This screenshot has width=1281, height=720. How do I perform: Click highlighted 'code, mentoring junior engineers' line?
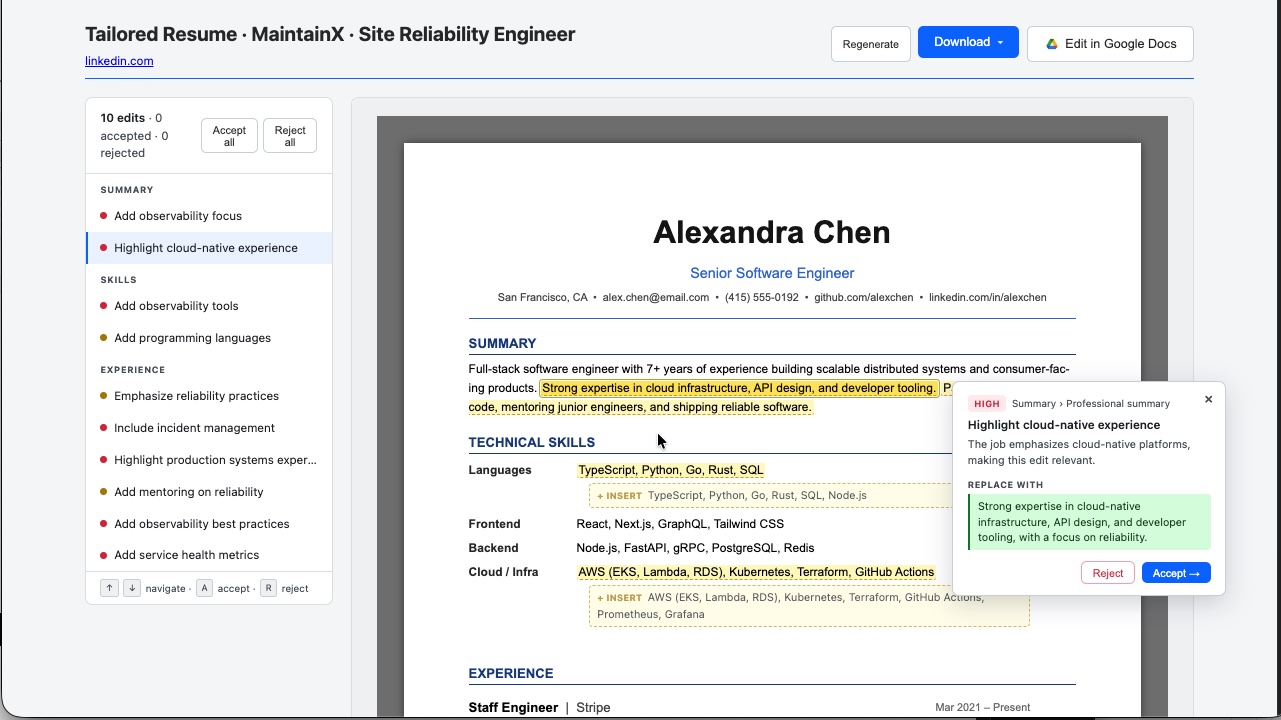click(640, 407)
